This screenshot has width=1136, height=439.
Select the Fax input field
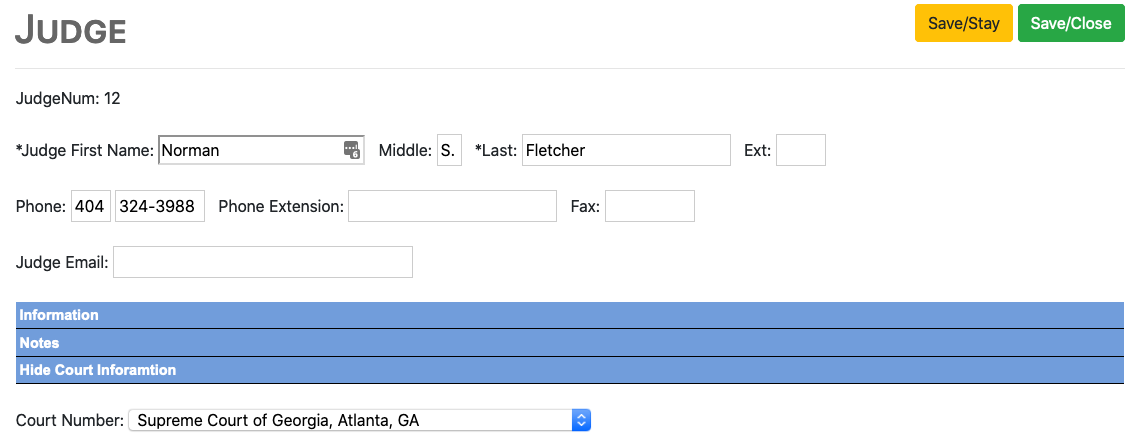(x=649, y=207)
